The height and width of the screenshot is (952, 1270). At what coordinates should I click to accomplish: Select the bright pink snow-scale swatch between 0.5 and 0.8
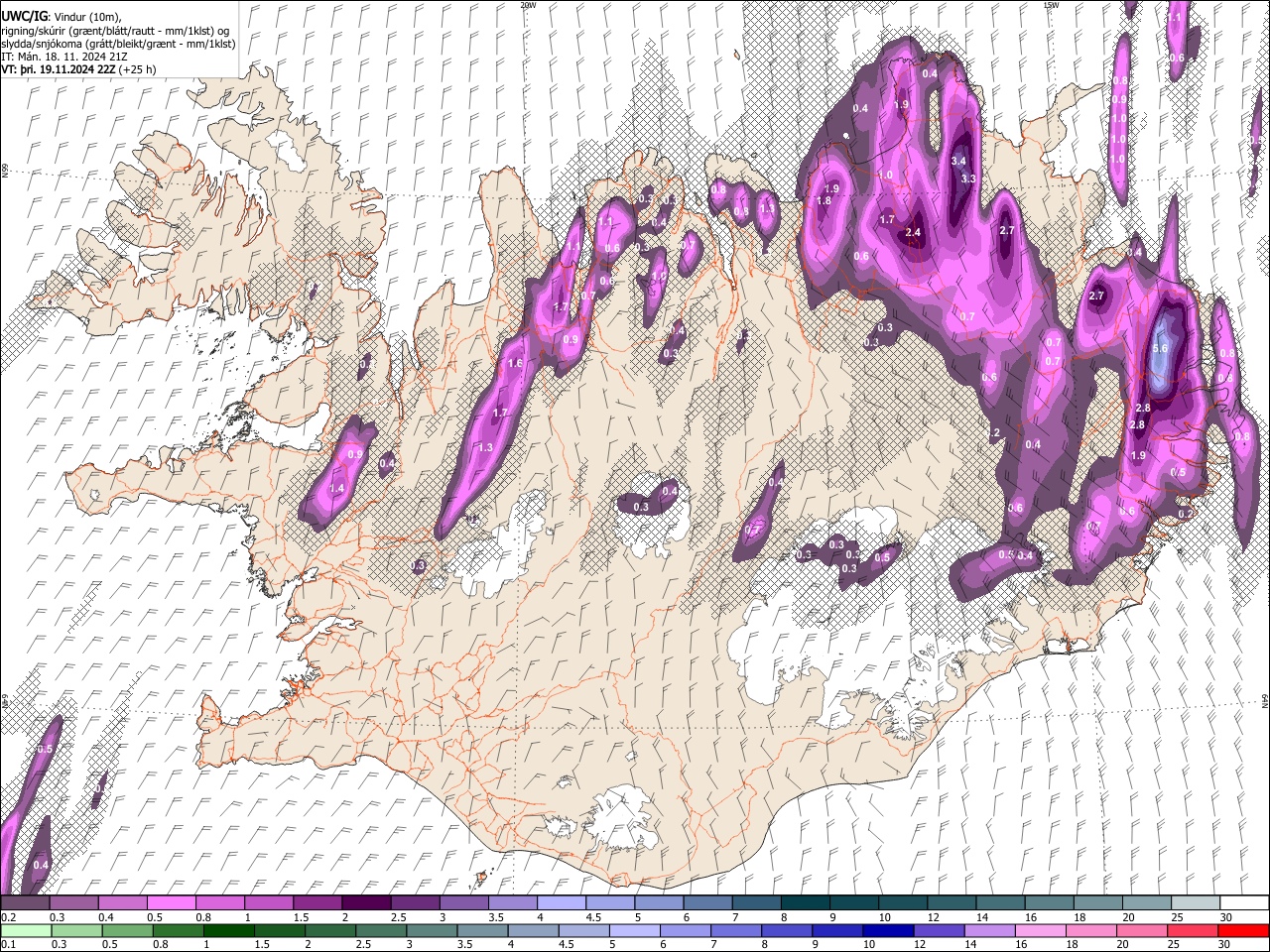click(x=172, y=903)
